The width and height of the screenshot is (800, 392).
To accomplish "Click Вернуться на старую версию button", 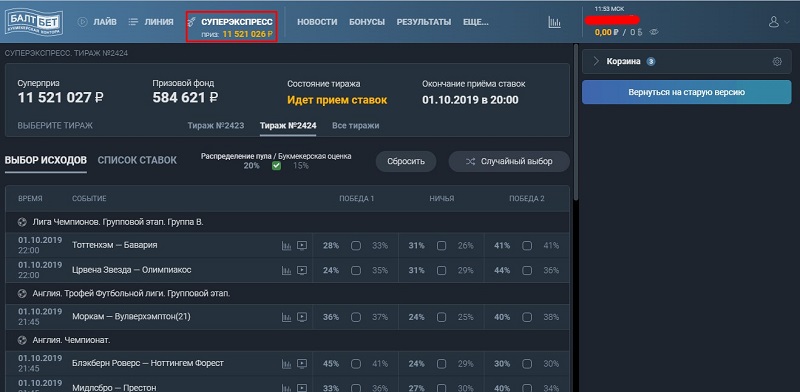I will 686,92.
